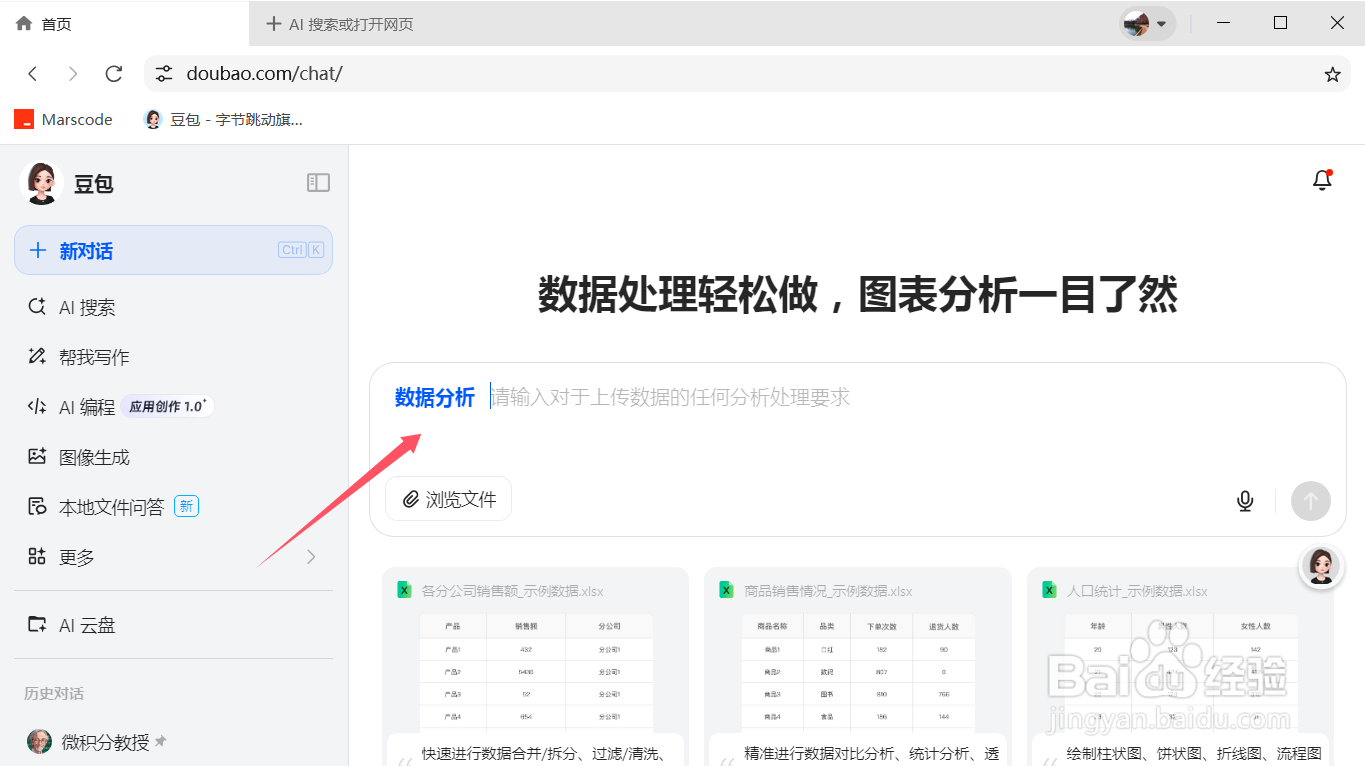Collapse the Doubao sidebar panel icon
Screen dimensions: 1365x766
318,182
